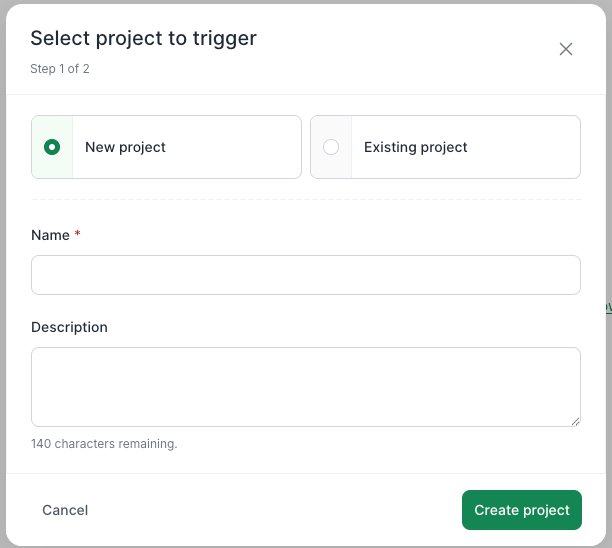Click the gray backdrop outside the dialog
Screen dimensions: 612x548
click(608, 150)
